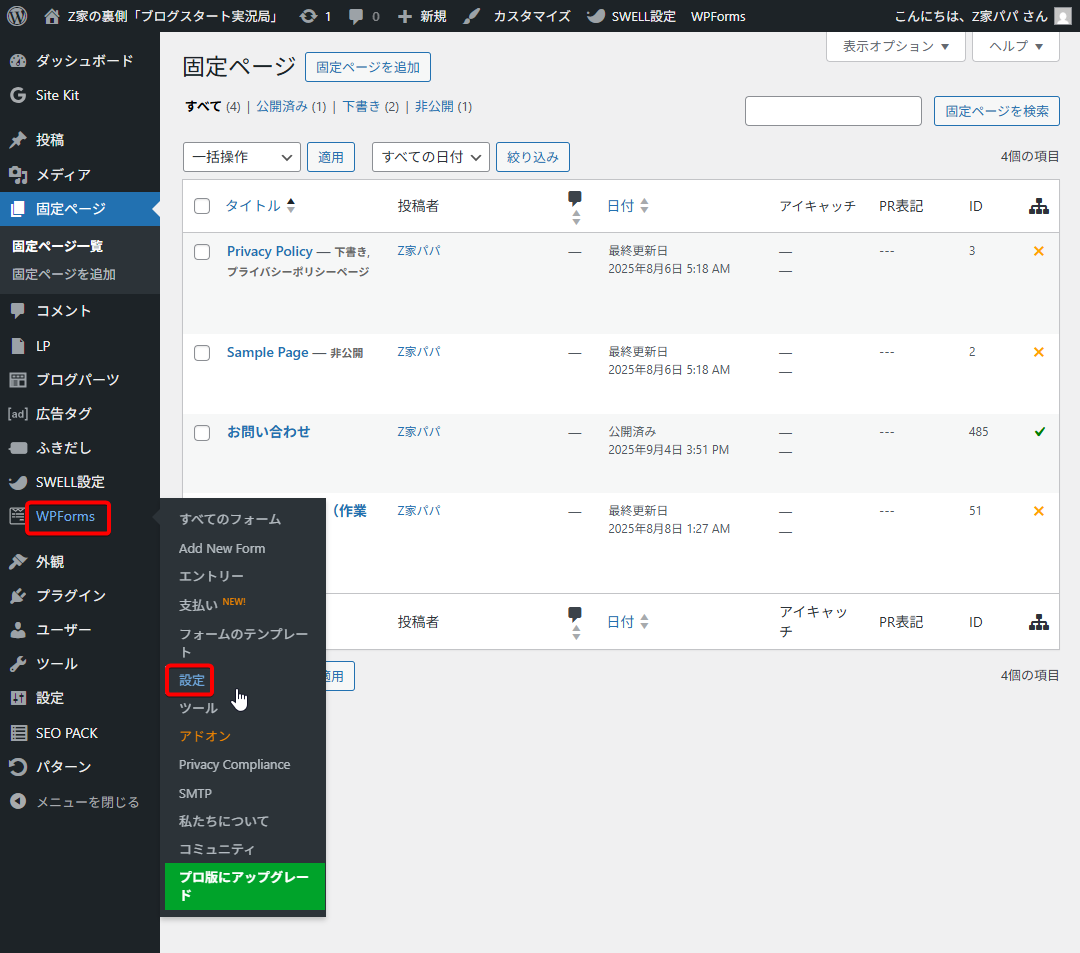Image resolution: width=1080 pixels, height=953 pixels.
Task: Click the 固定ページを追加 button beside heading
Action: (x=367, y=67)
